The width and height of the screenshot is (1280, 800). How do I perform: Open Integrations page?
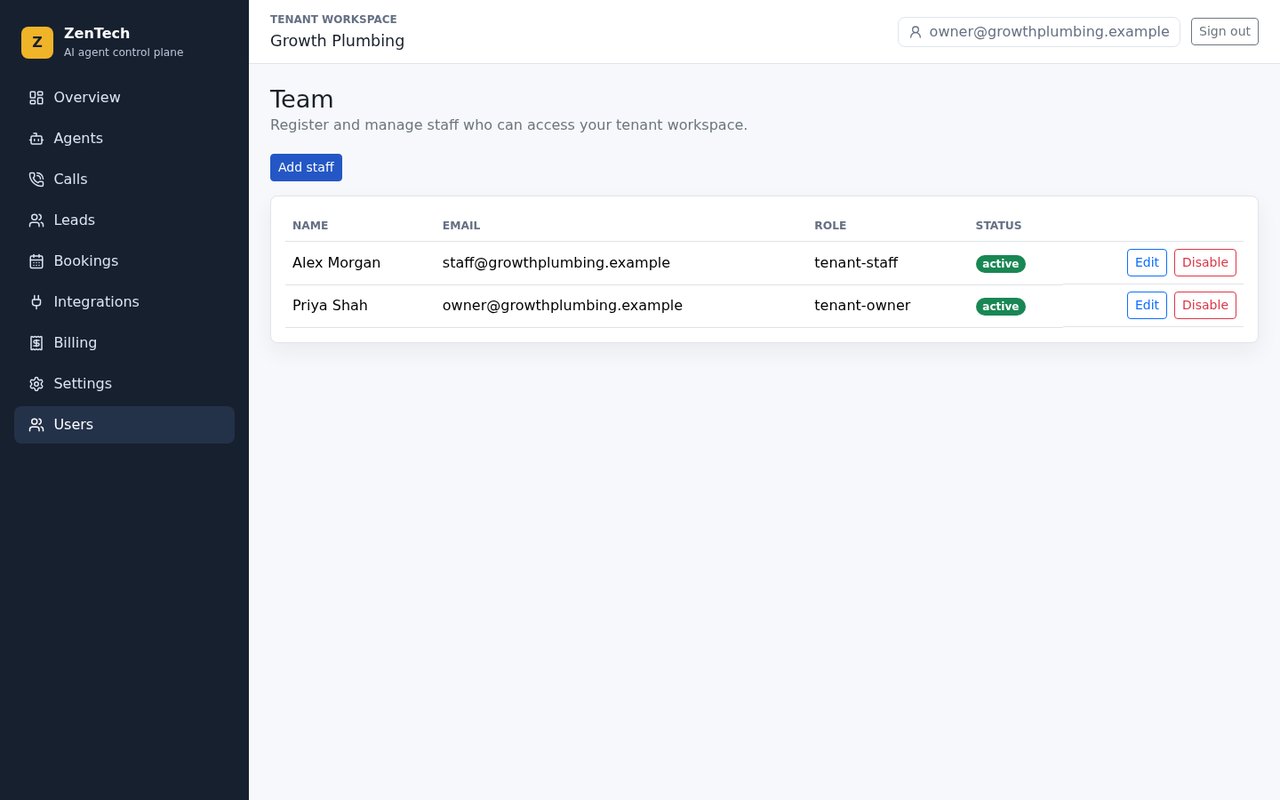click(x=124, y=302)
